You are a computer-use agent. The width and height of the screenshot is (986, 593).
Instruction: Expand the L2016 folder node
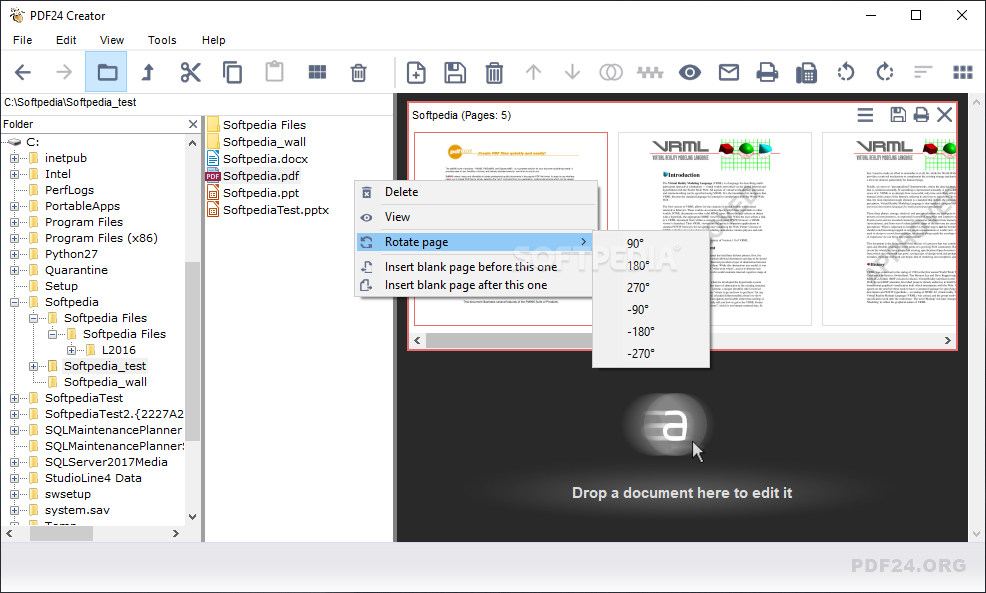pos(71,350)
